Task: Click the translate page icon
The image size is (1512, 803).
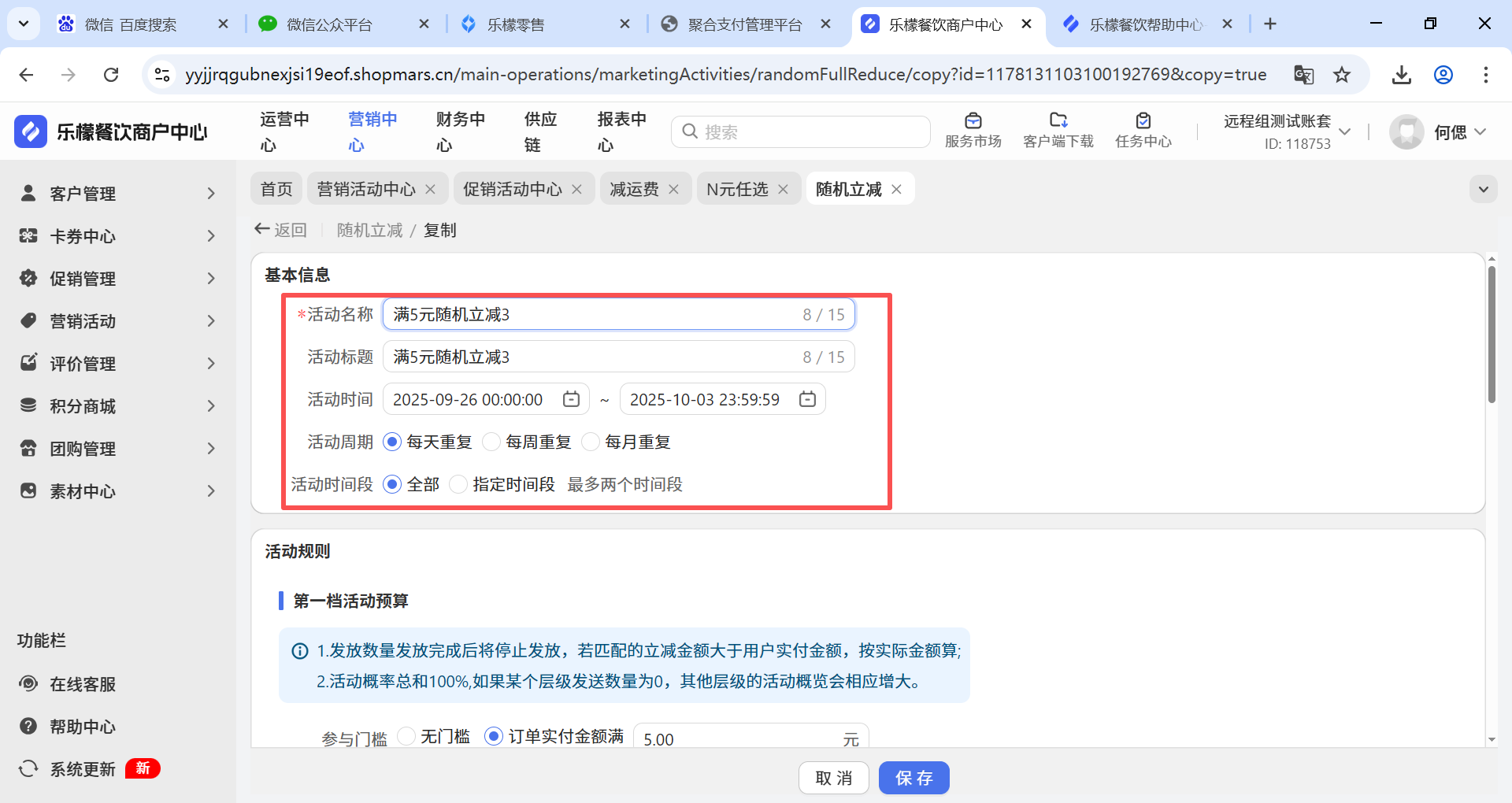Action: coord(1304,75)
